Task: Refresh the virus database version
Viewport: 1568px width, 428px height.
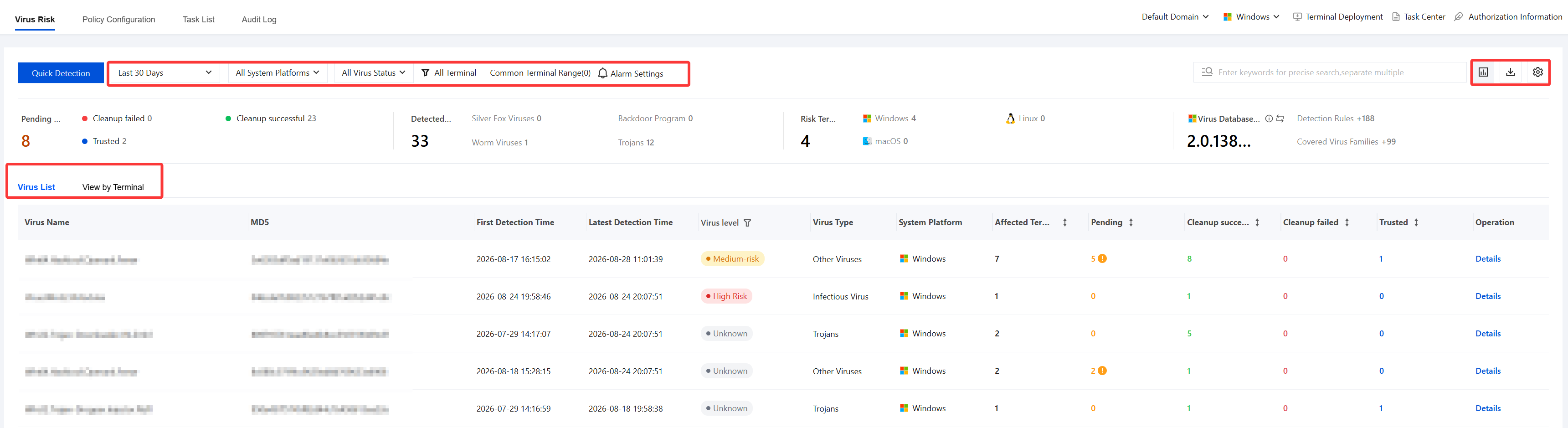Action: [1280, 119]
